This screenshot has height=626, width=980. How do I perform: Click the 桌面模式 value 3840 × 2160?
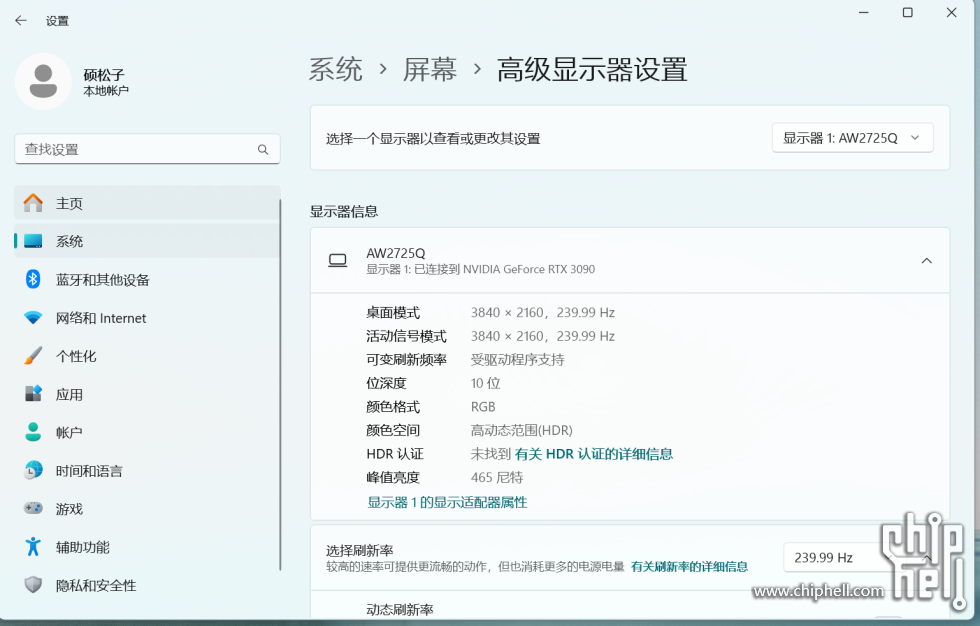pyautogui.click(x=542, y=312)
